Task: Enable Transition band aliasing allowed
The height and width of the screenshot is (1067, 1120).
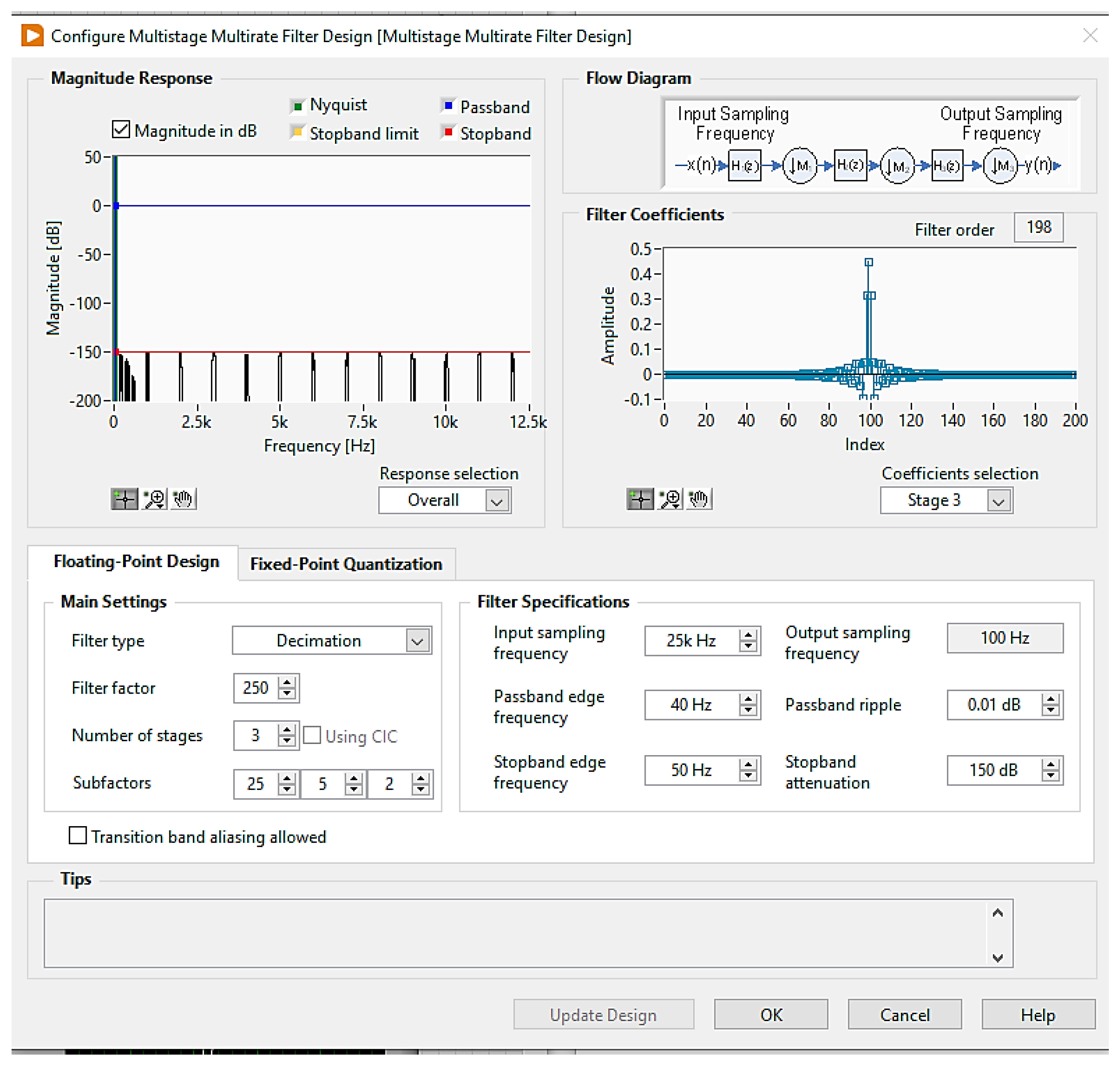Action: (x=77, y=836)
